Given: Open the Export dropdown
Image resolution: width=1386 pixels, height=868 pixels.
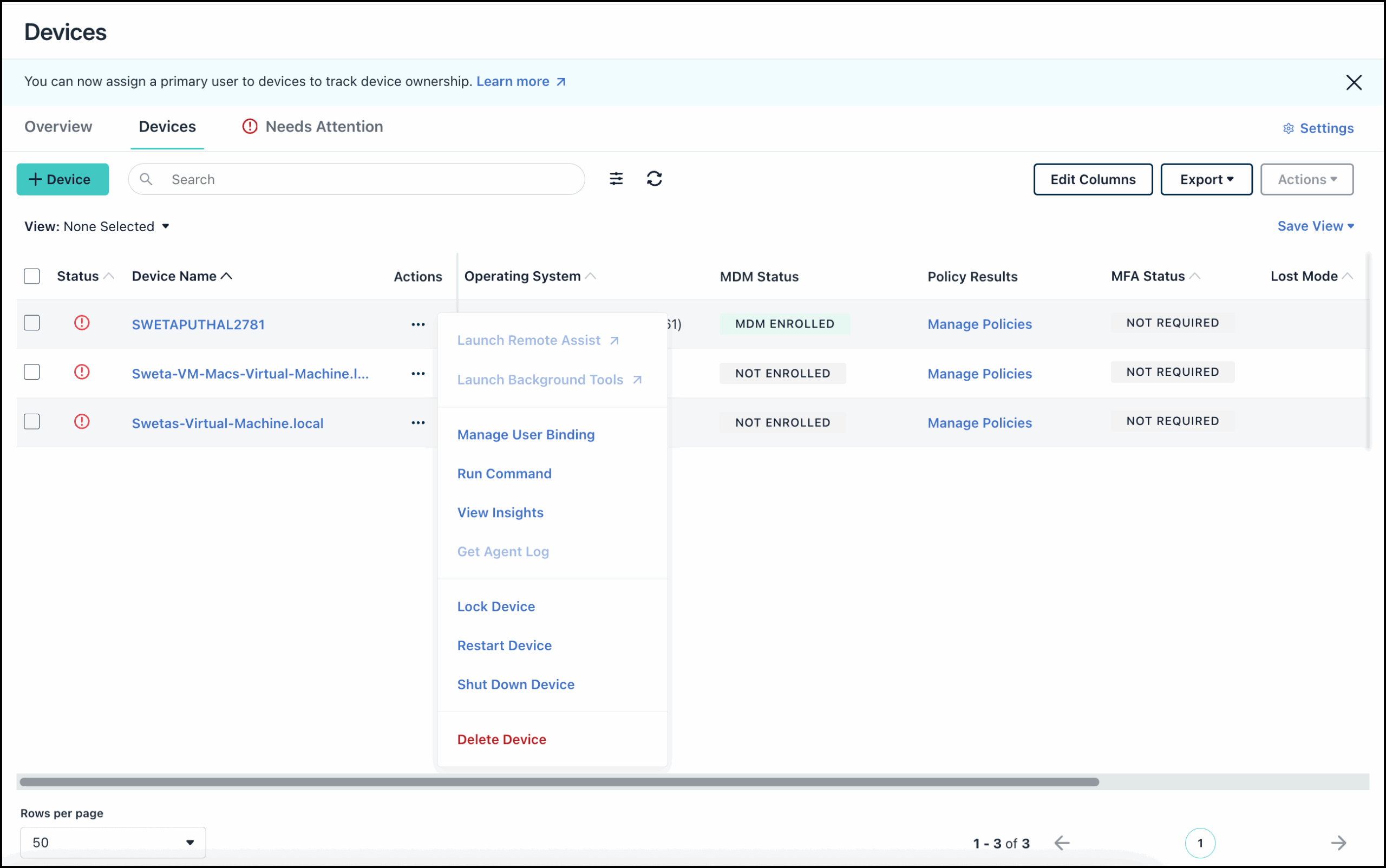Looking at the screenshot, I should [x=1206, y=180].
